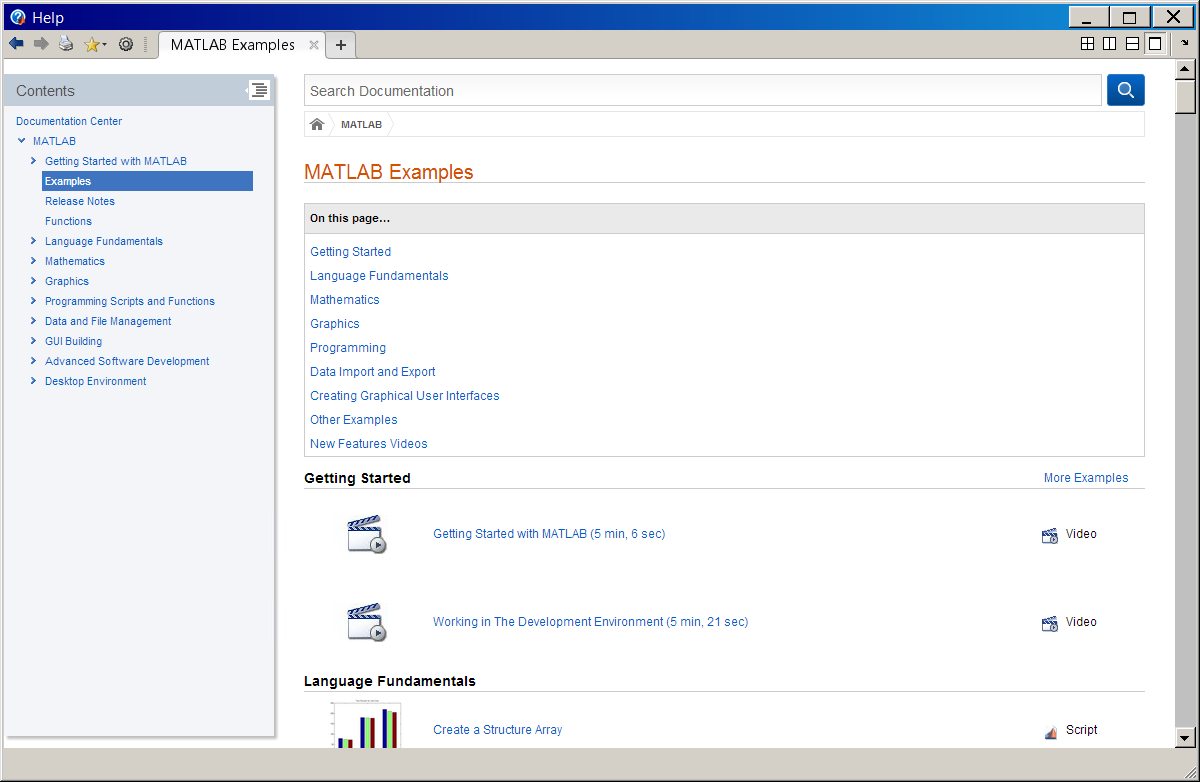Jump to Language Fundamentals in On this page
Screen dimensions: 1200x782
pyautogui.click(x=379, y=276)
